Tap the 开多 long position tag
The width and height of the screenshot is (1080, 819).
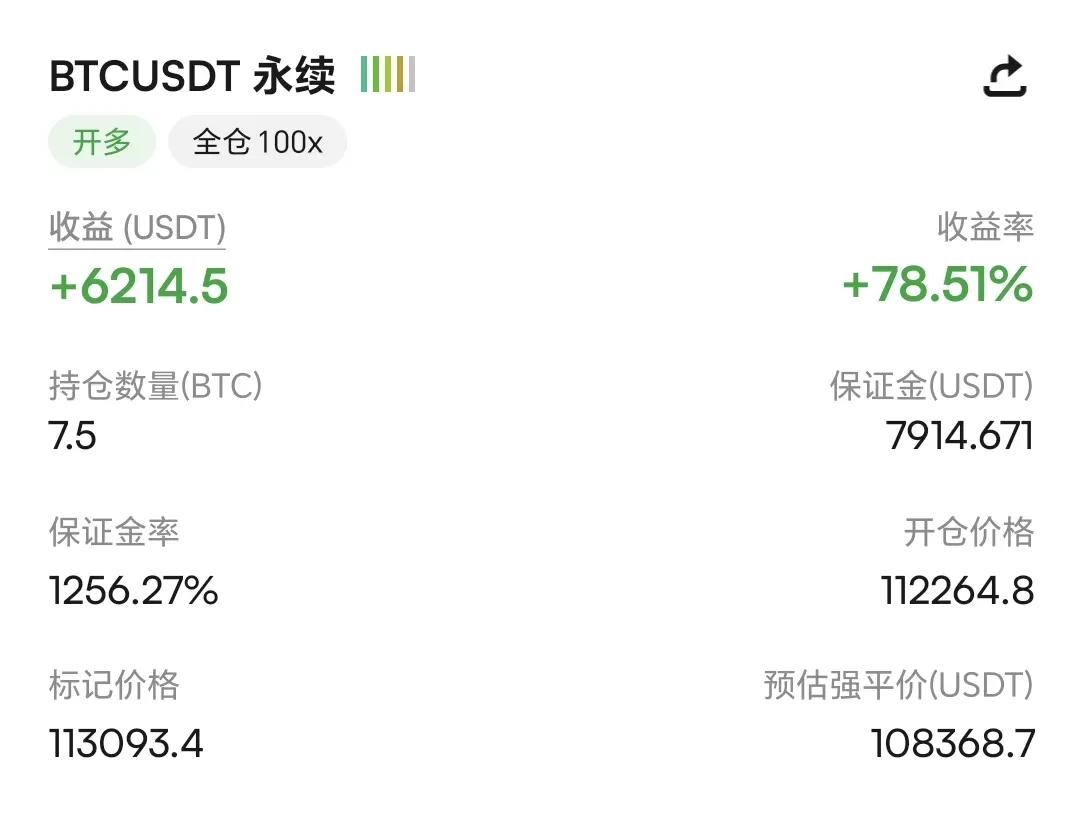click(x=102, y=142)
